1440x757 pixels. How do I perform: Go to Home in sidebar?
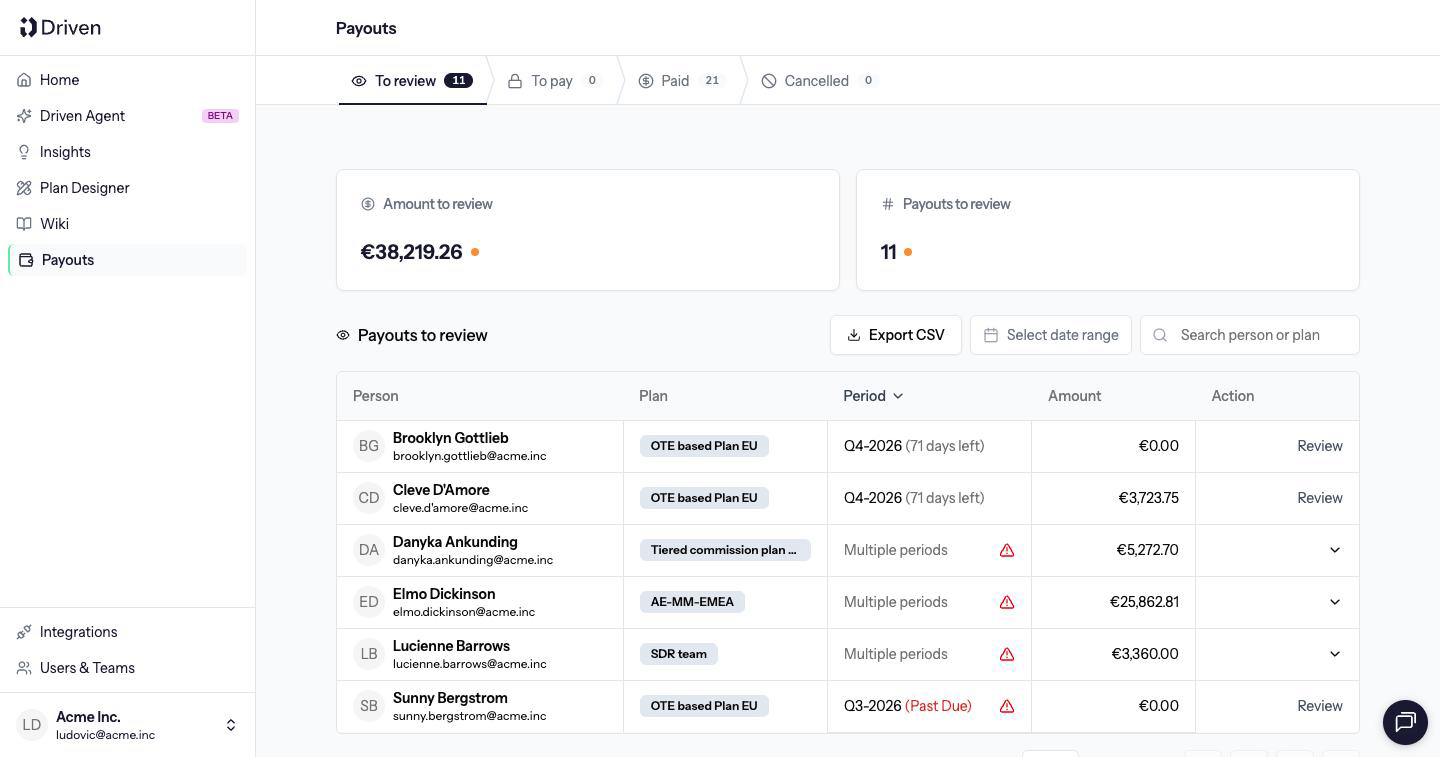point(127,80)
